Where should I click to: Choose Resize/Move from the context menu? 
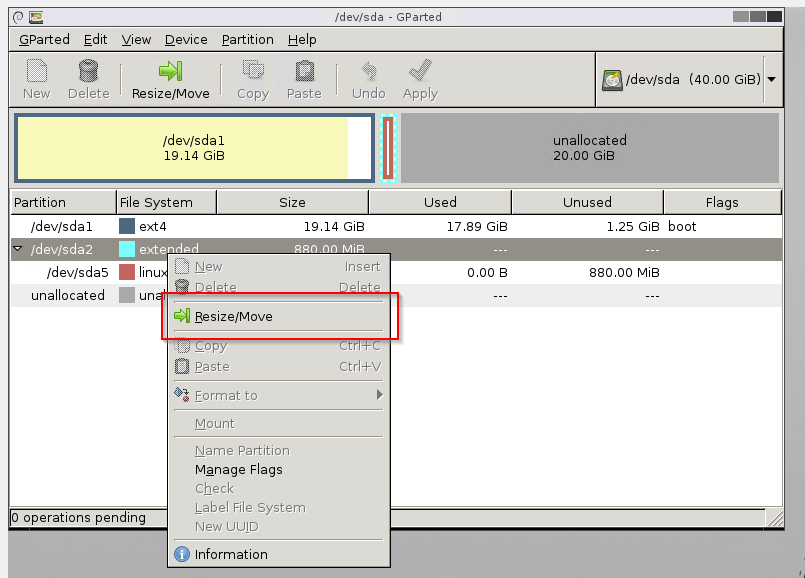coord(279,316)
